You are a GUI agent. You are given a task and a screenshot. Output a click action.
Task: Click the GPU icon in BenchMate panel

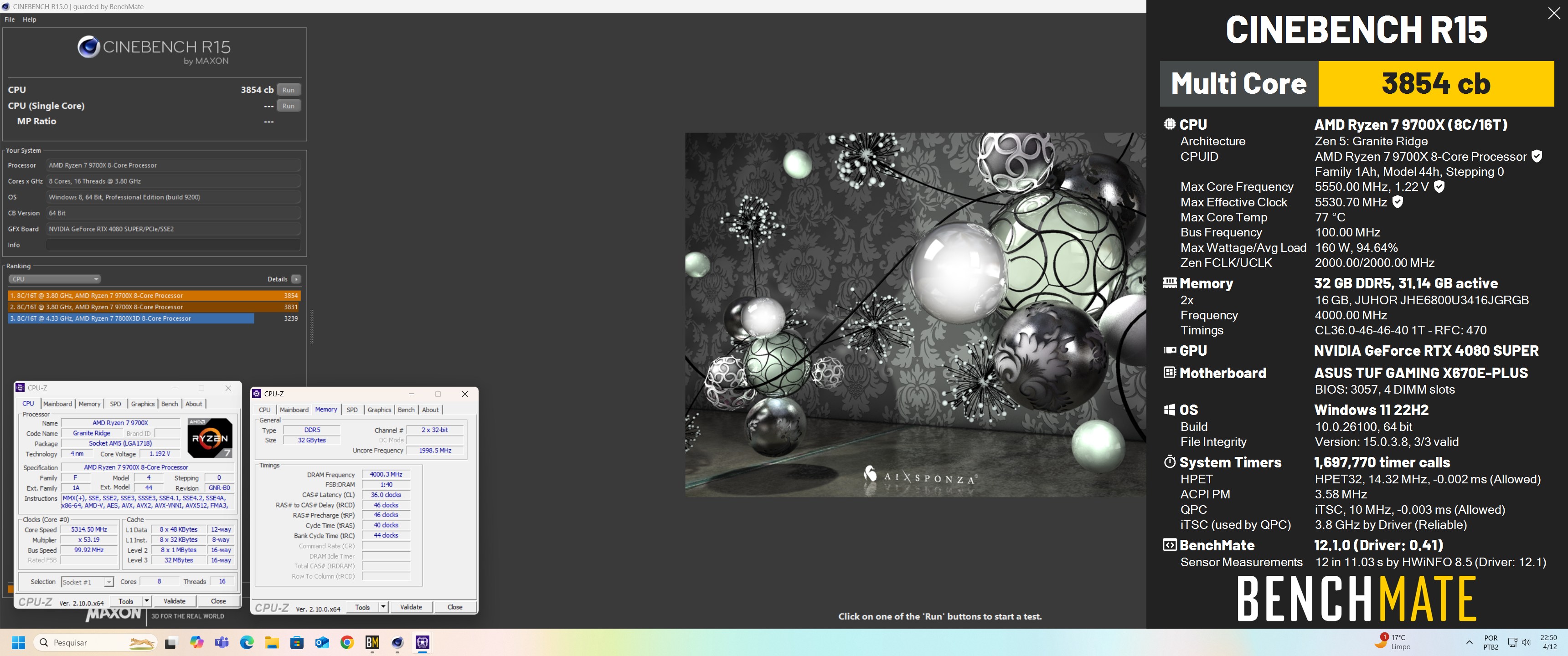coord(1169,350)
